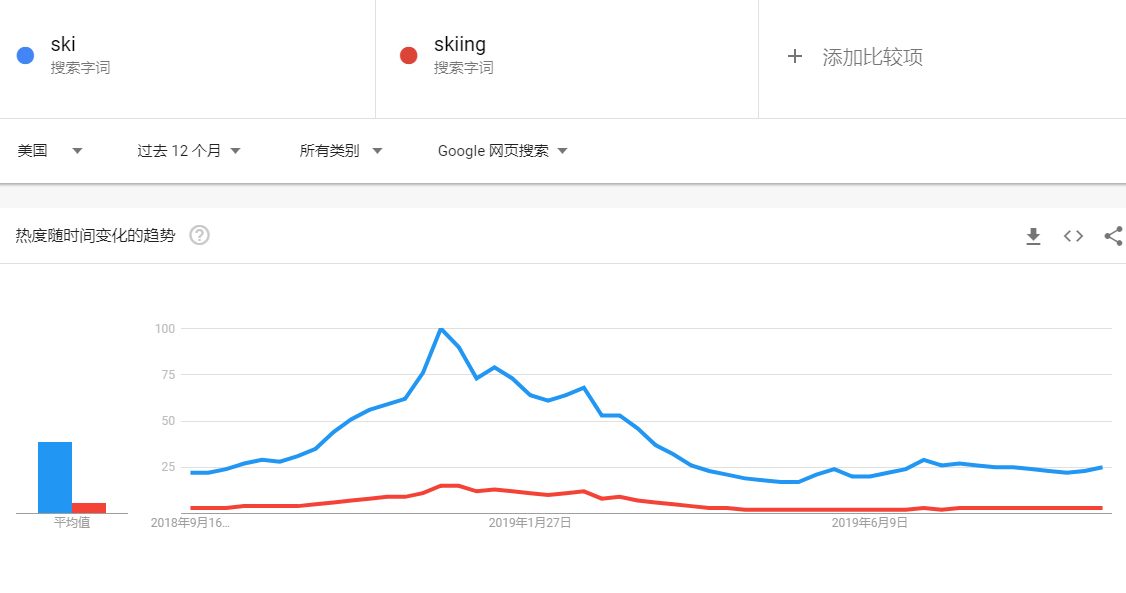
Task: Download the trend chart data as CSV
Action: pos(1033,236)
